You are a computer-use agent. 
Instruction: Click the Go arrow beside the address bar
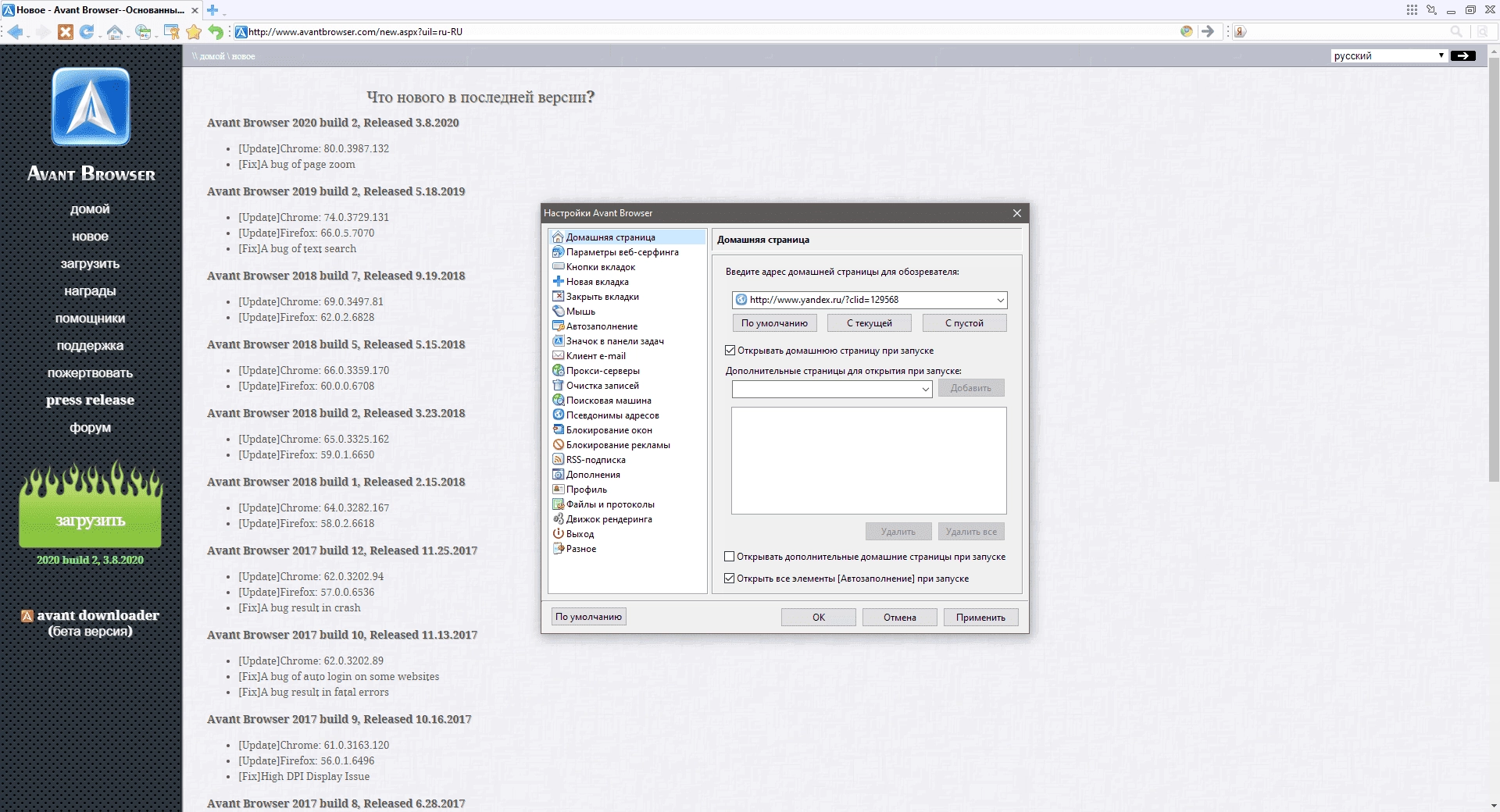coord(1208,31)
